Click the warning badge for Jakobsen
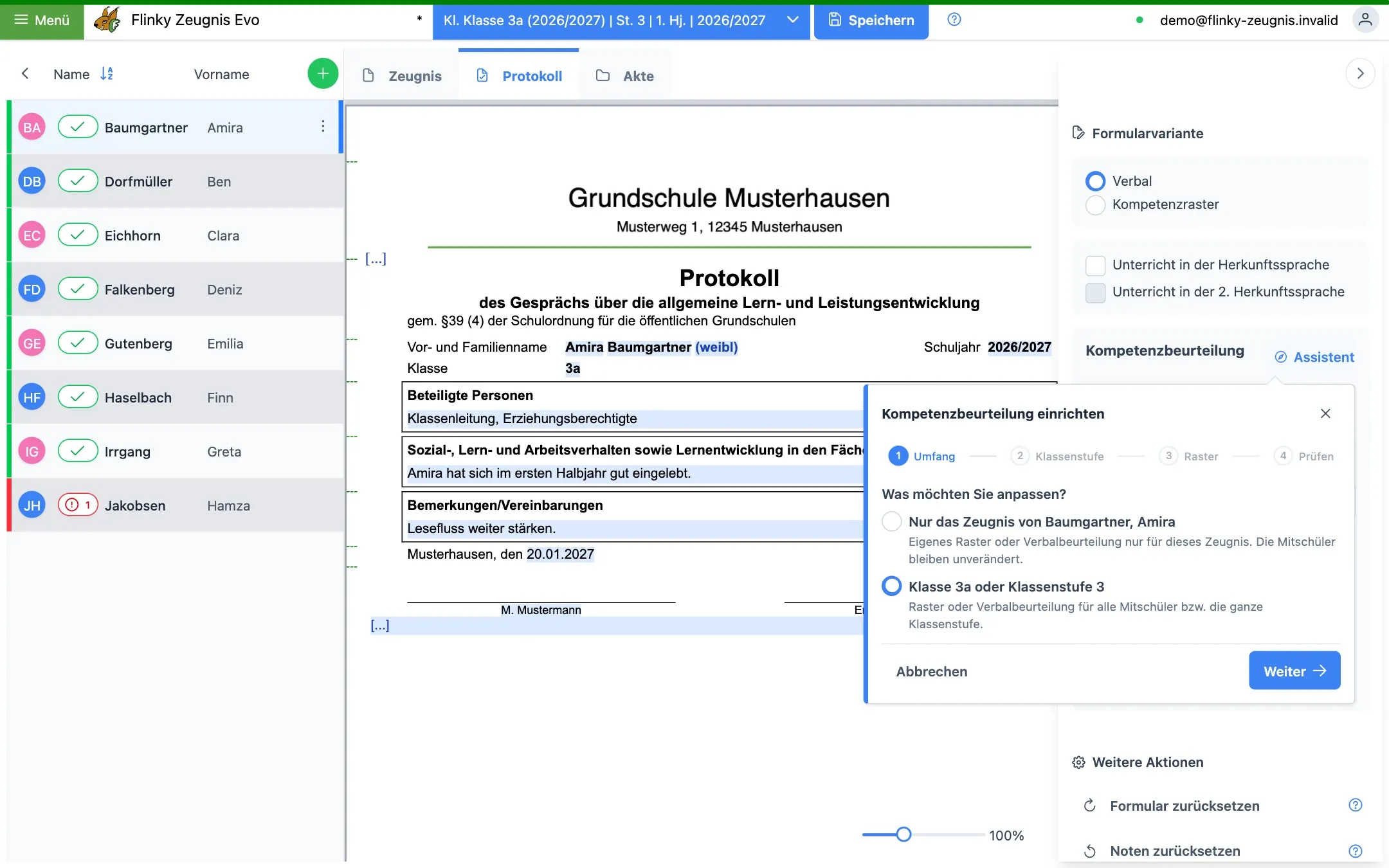This screenshot has height=868, width=1389. (x=78, y=505)
